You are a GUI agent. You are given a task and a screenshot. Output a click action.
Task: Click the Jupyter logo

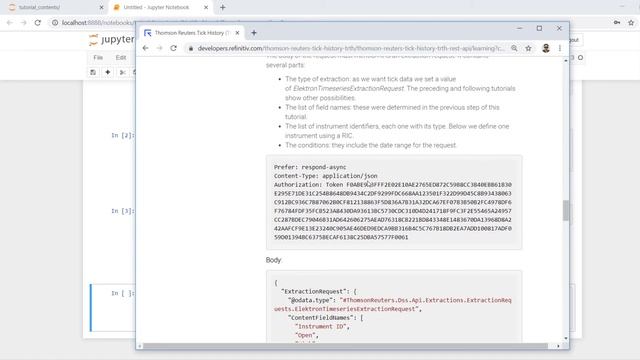111,40
